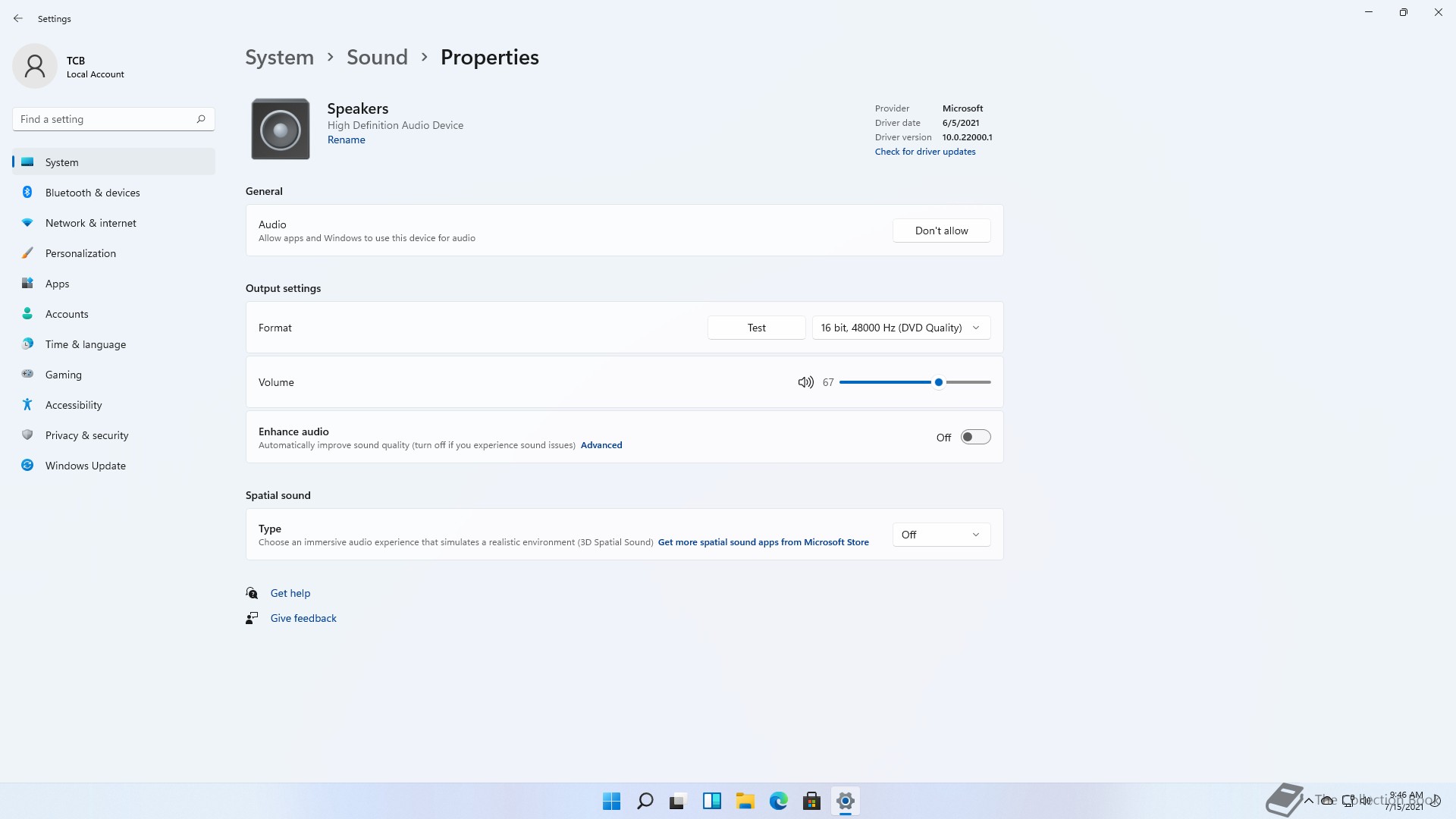The image size is (1456, 819).
Task: Open the Spatial sound Type dropdown
Action: point(941,535)
